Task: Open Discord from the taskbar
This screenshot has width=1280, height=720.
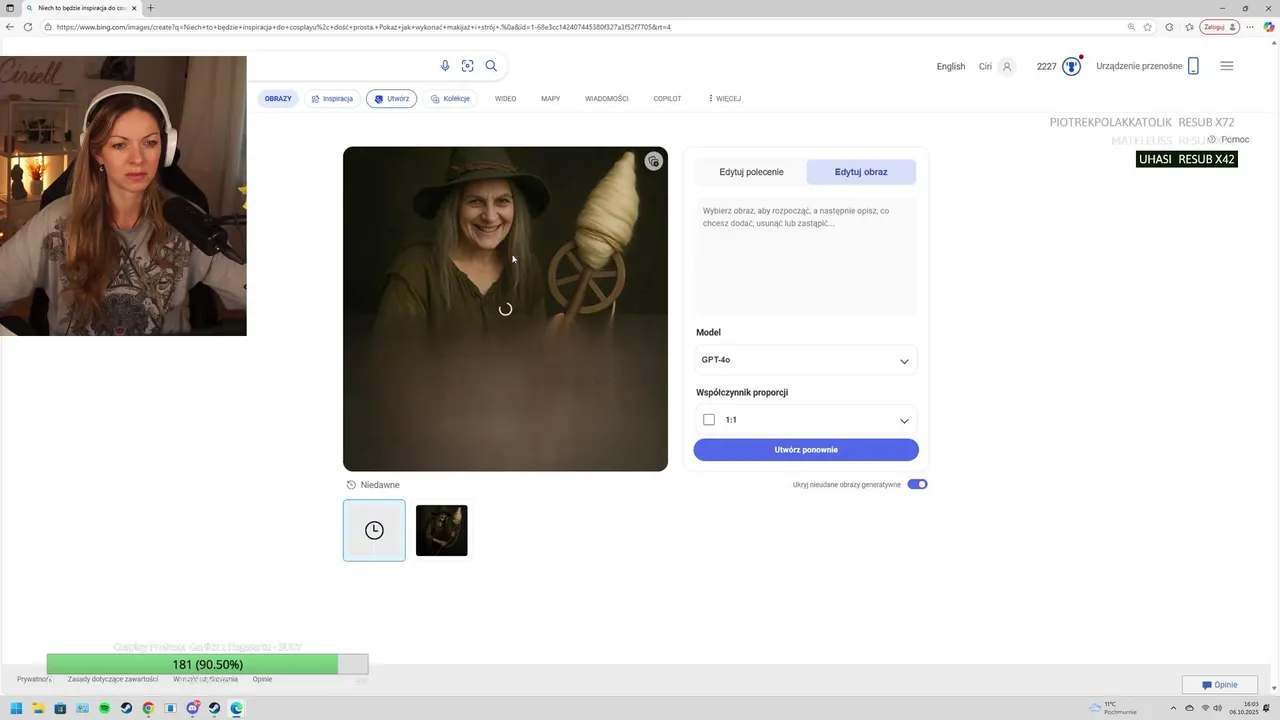Action: pyautogui.click(x=193, y=708)
